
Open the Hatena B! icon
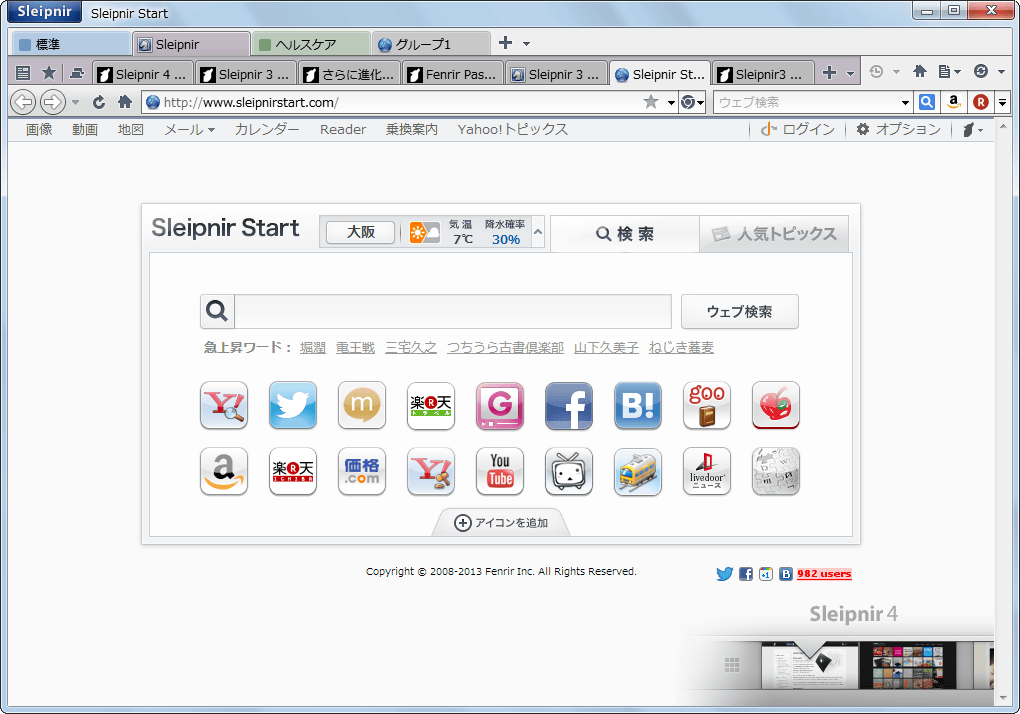click(638, 406)
